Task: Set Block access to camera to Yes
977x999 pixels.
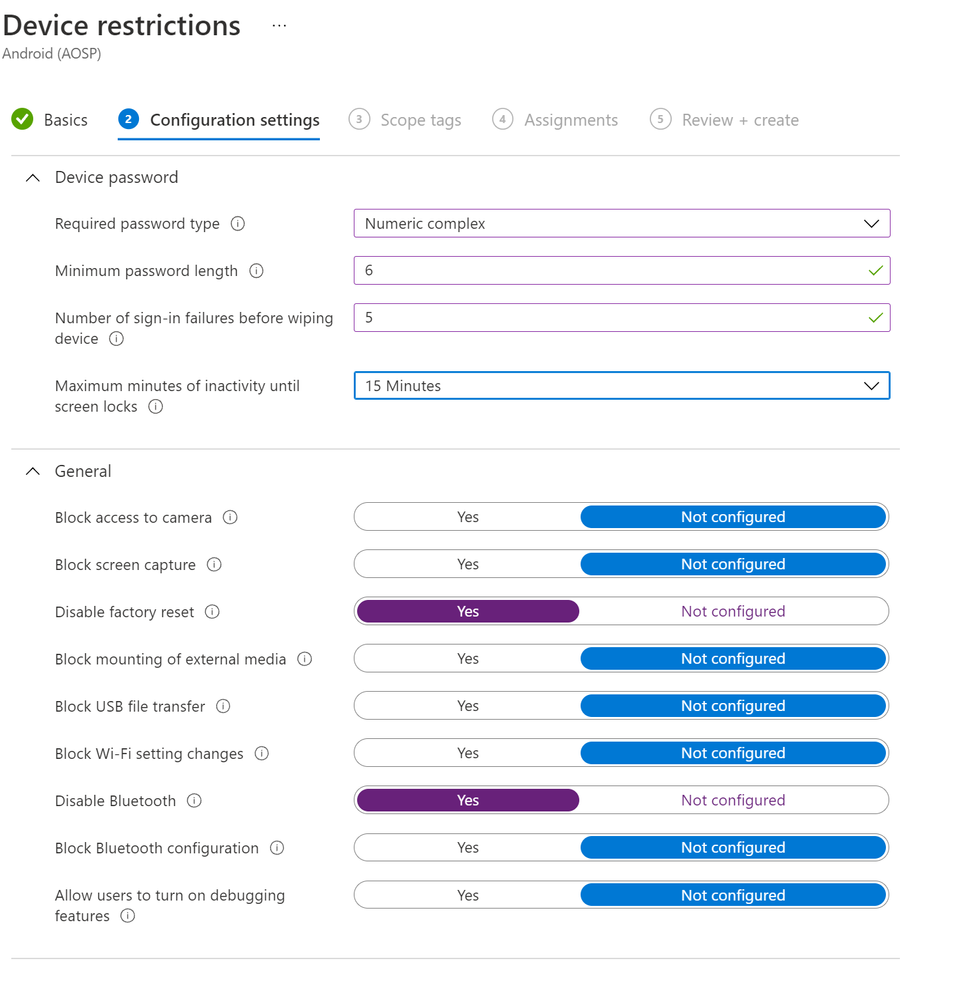Action: click(x=468, y=517)
